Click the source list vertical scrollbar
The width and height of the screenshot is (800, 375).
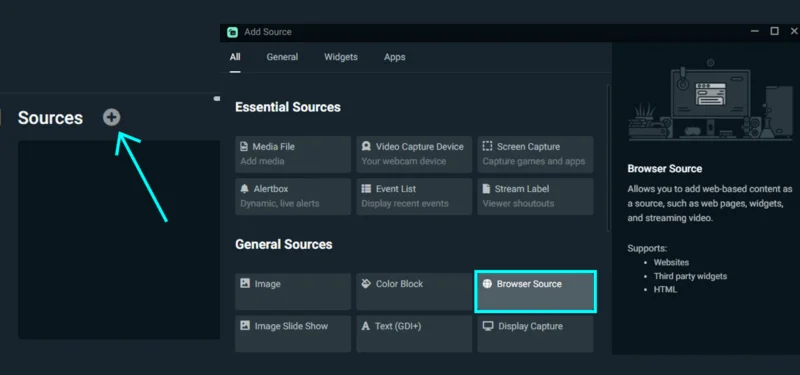(608, 158)
